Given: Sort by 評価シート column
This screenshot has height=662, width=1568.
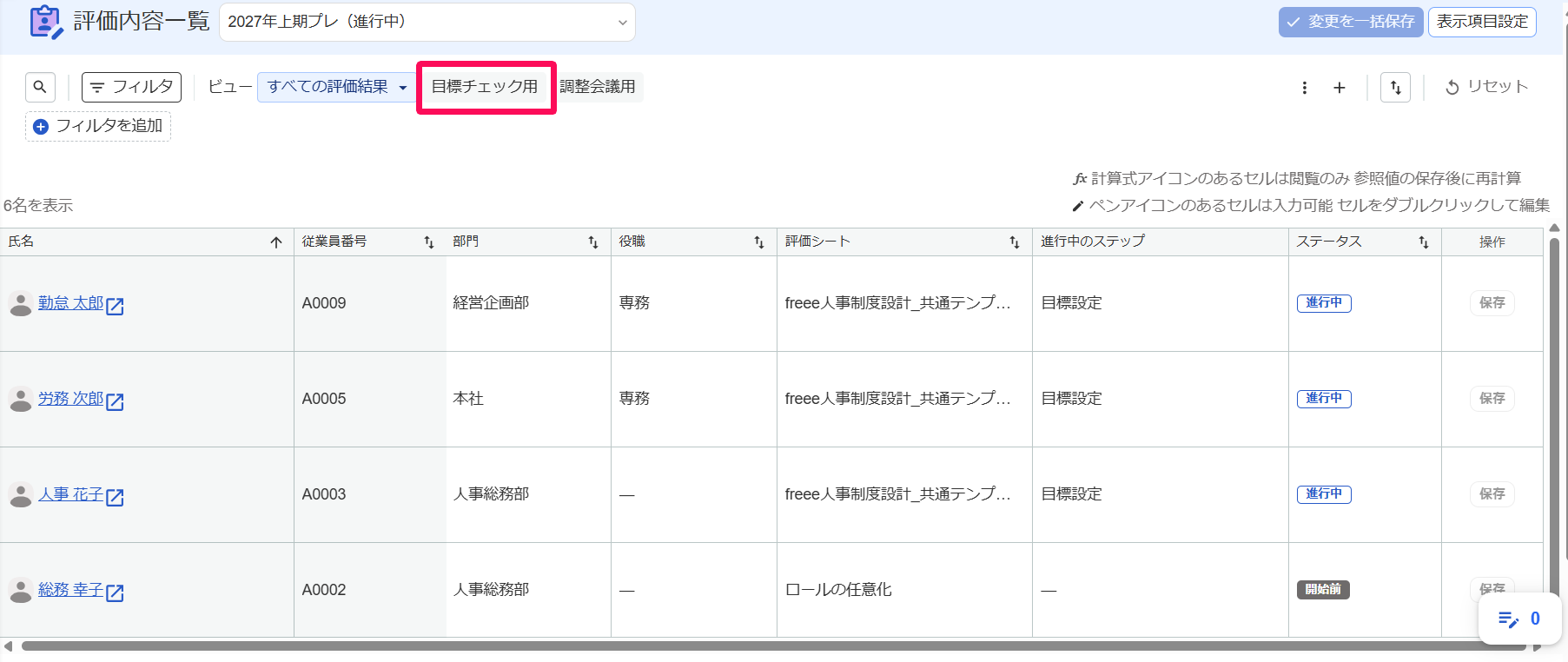Looking at the screenshot, I should click(1015, 242).
